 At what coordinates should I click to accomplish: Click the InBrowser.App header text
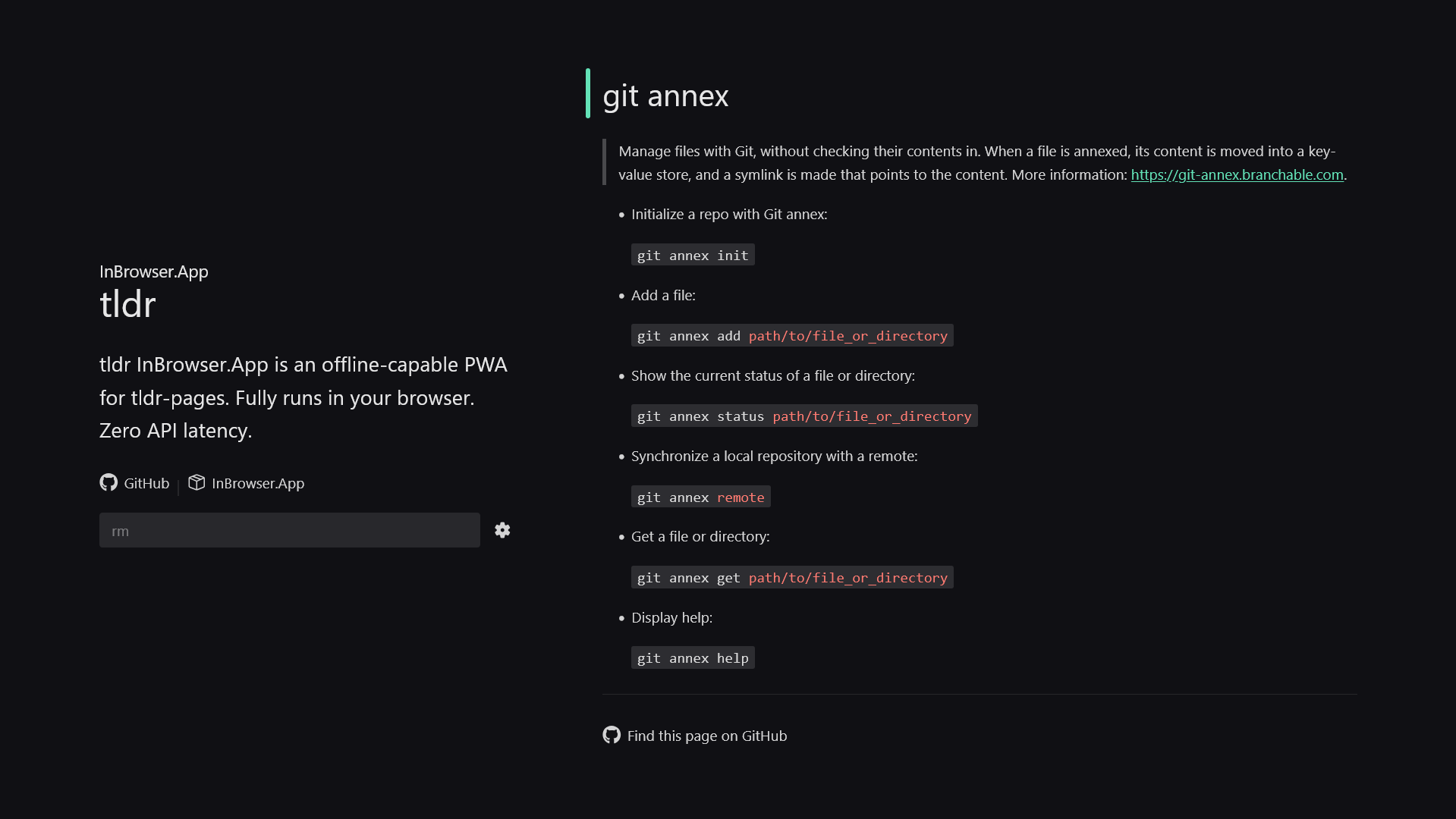tap(154, 271)
